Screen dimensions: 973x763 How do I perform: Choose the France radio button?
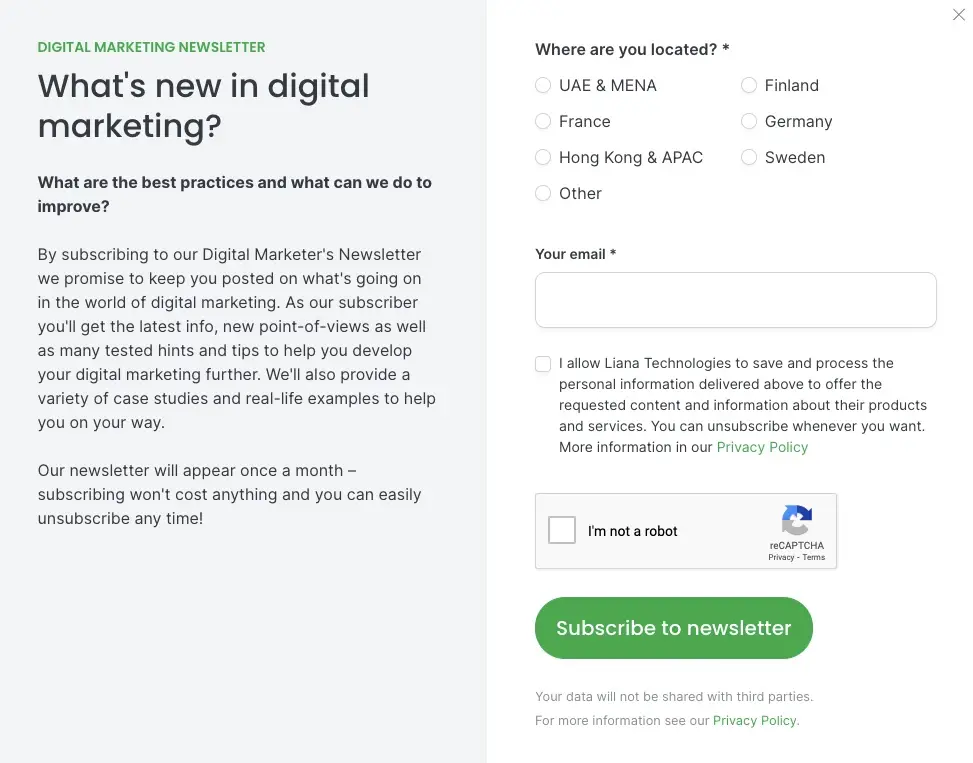click(543, 122)
